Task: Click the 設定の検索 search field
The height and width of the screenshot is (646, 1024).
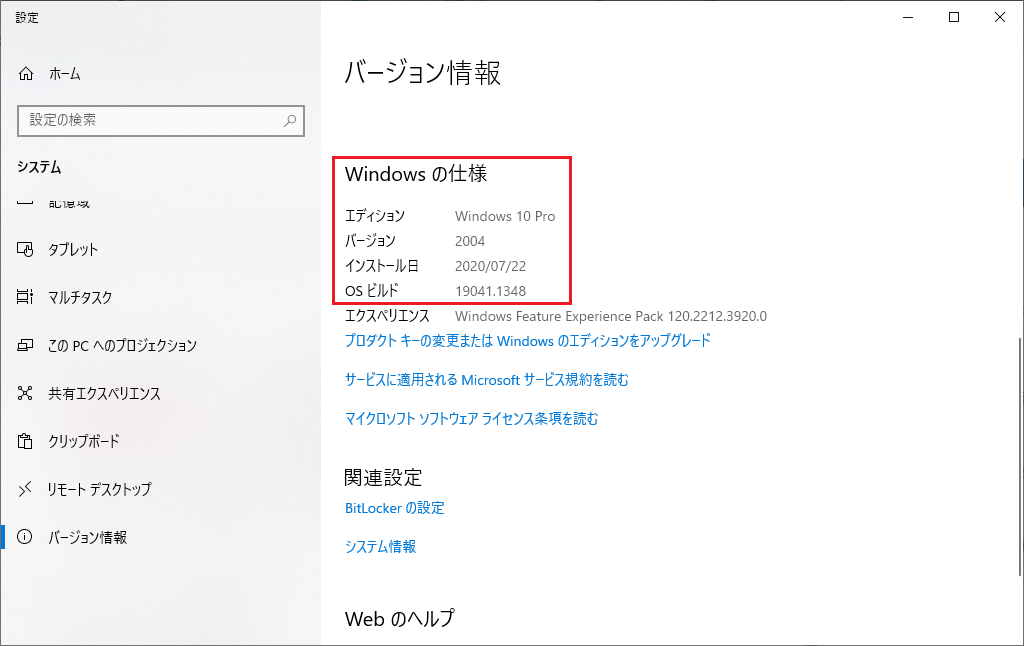Action: coord(150,120)
